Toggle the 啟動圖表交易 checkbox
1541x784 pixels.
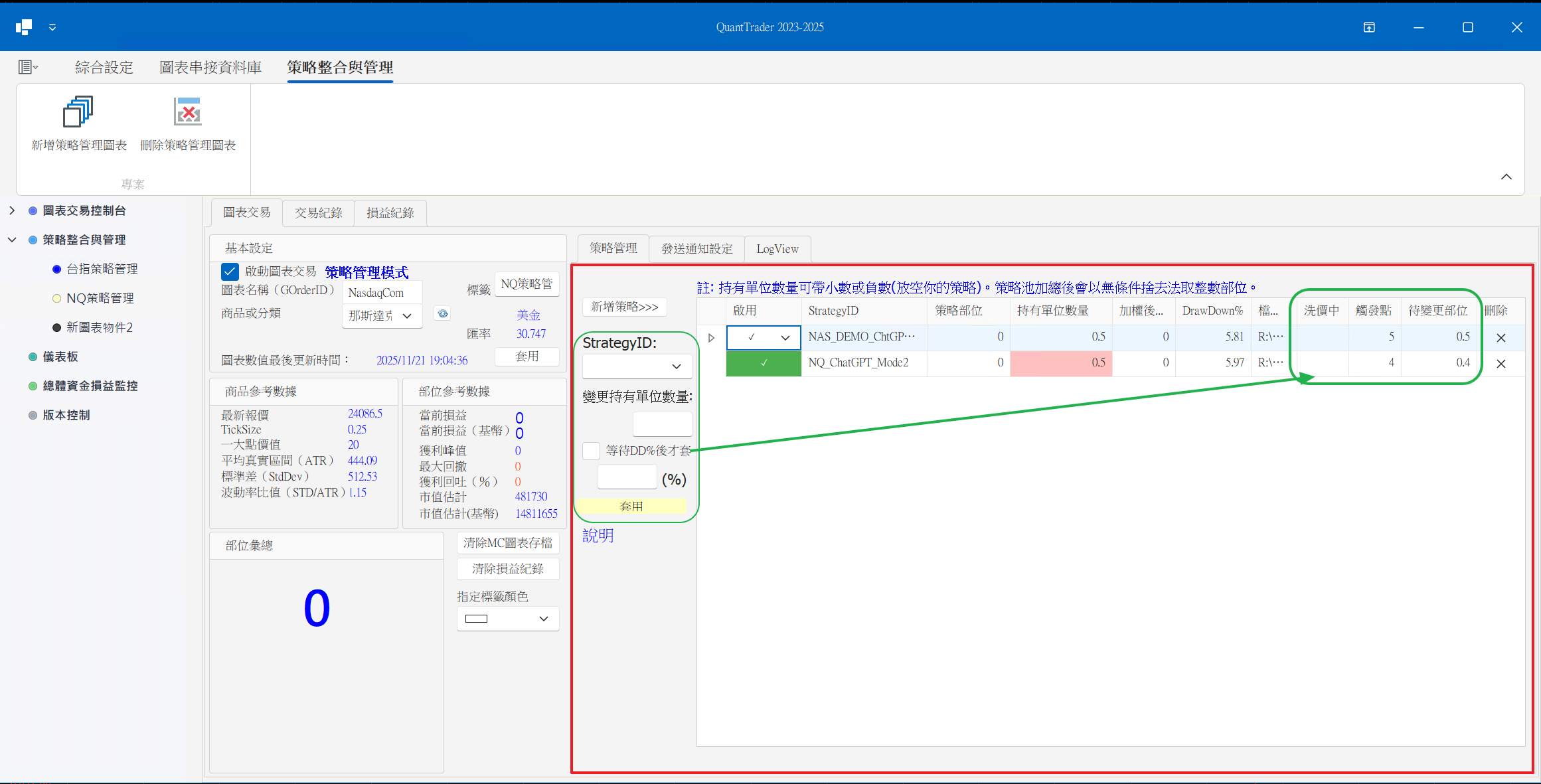[x=230, y=272]
